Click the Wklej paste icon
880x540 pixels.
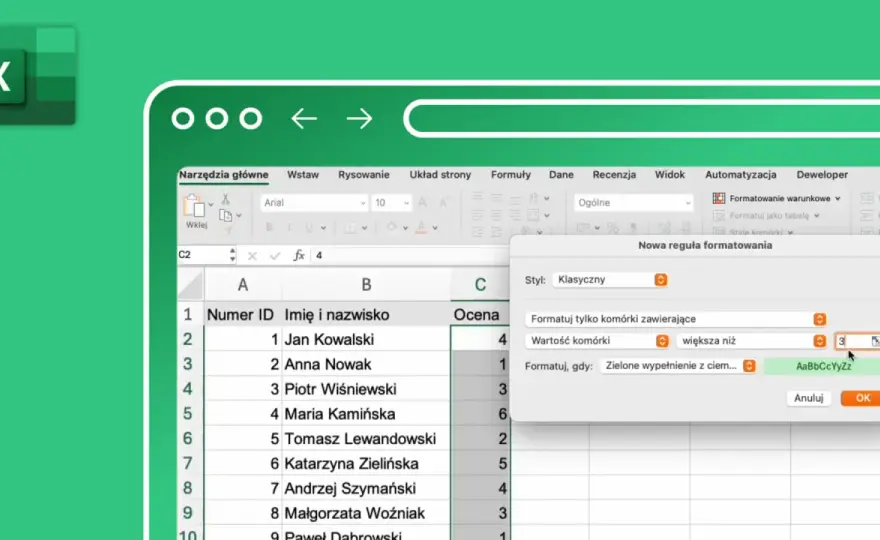pos(194,207)
